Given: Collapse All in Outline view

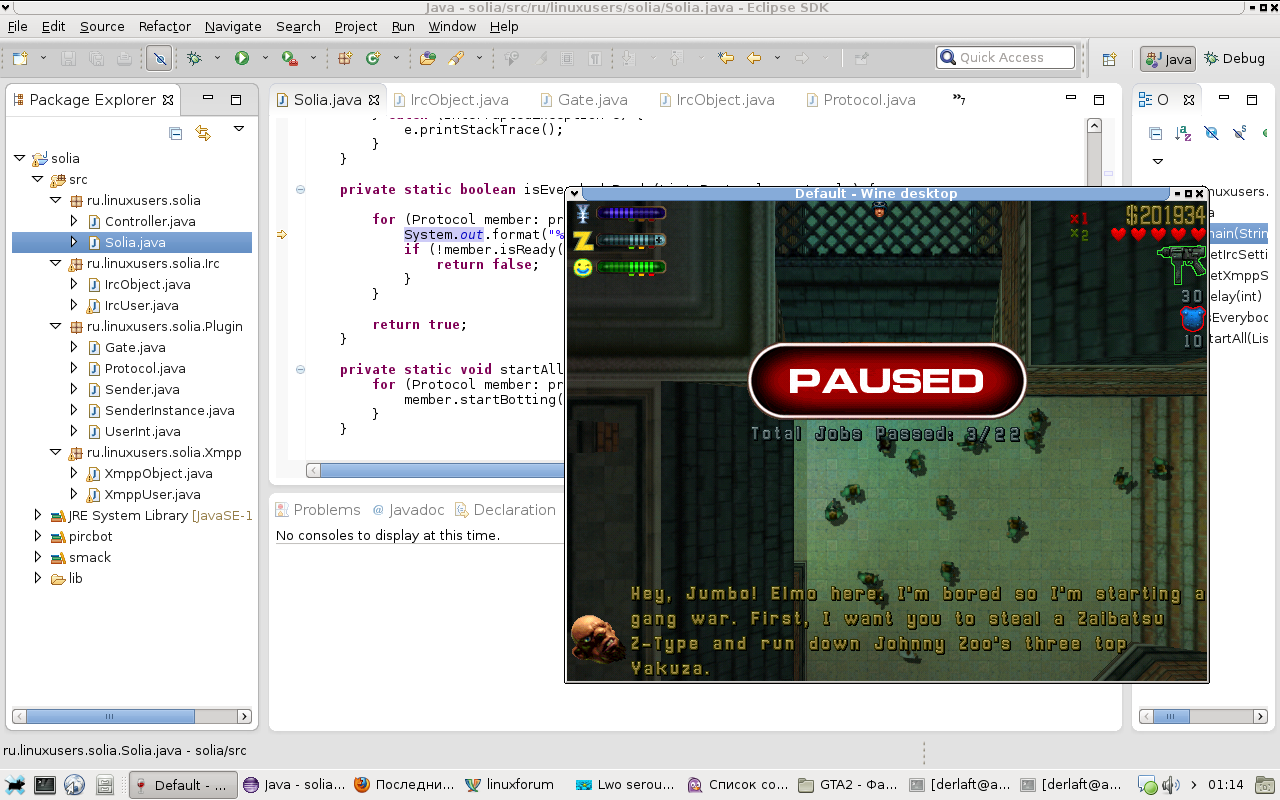Looking at the screenshot, I should (1156, 133).
